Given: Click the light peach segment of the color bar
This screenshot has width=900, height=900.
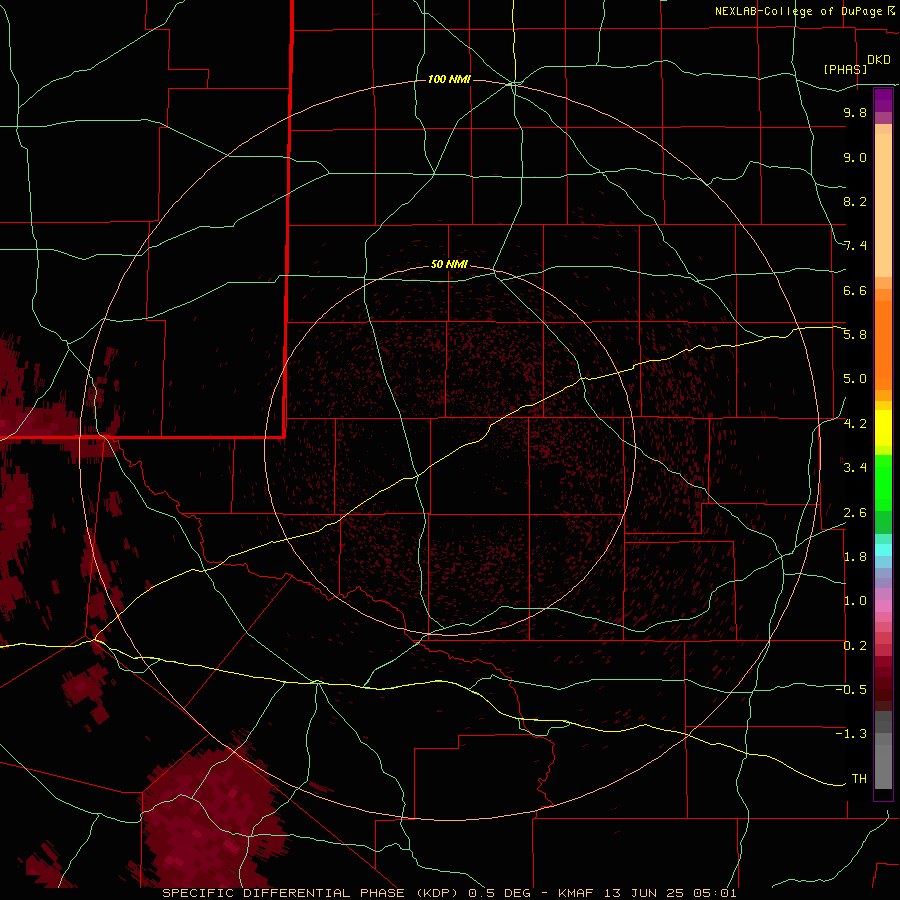Looking at the screenshot, I should 883,205.
